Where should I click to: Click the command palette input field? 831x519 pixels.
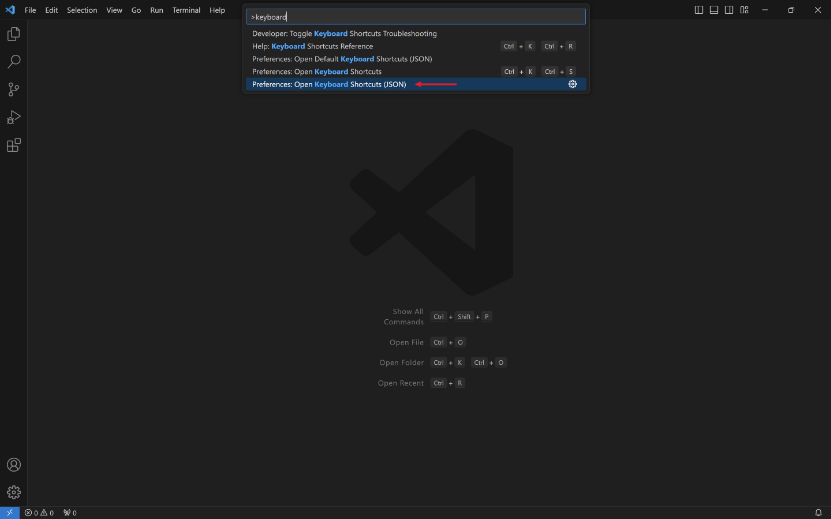coord(416,17)
